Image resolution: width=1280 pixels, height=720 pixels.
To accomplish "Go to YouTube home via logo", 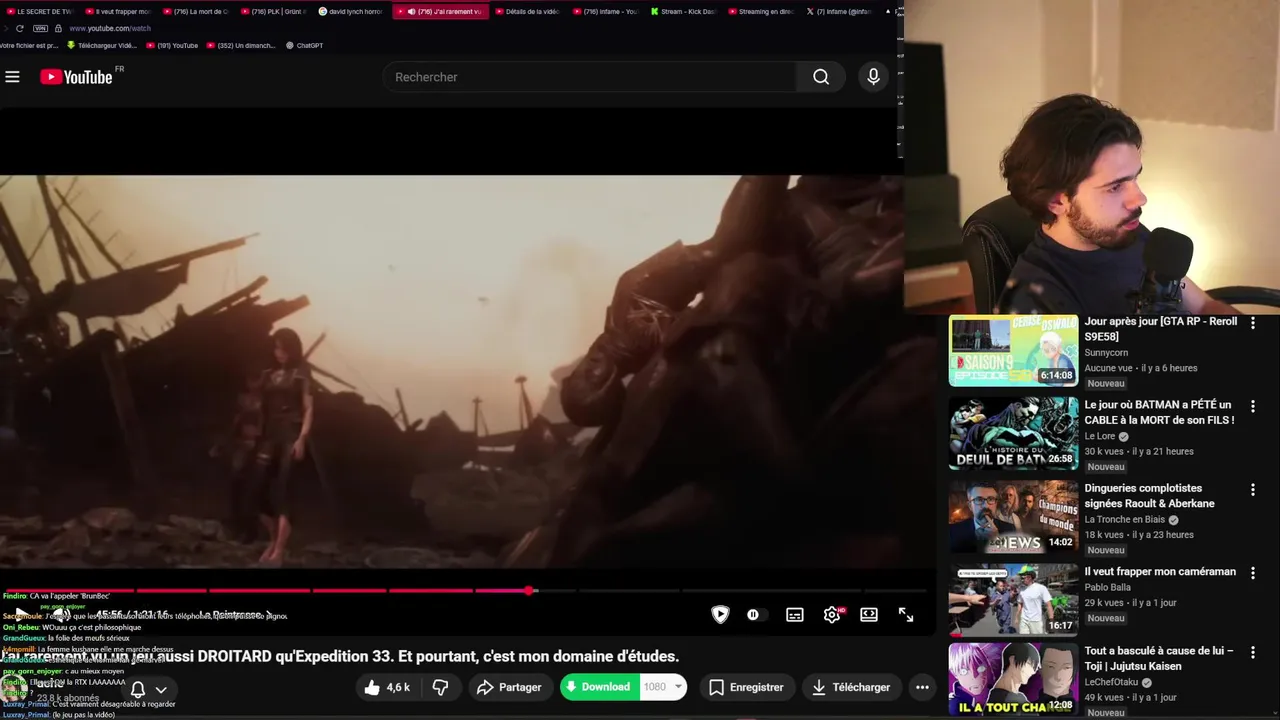I will pyautogui.click(x=76, y=77).
